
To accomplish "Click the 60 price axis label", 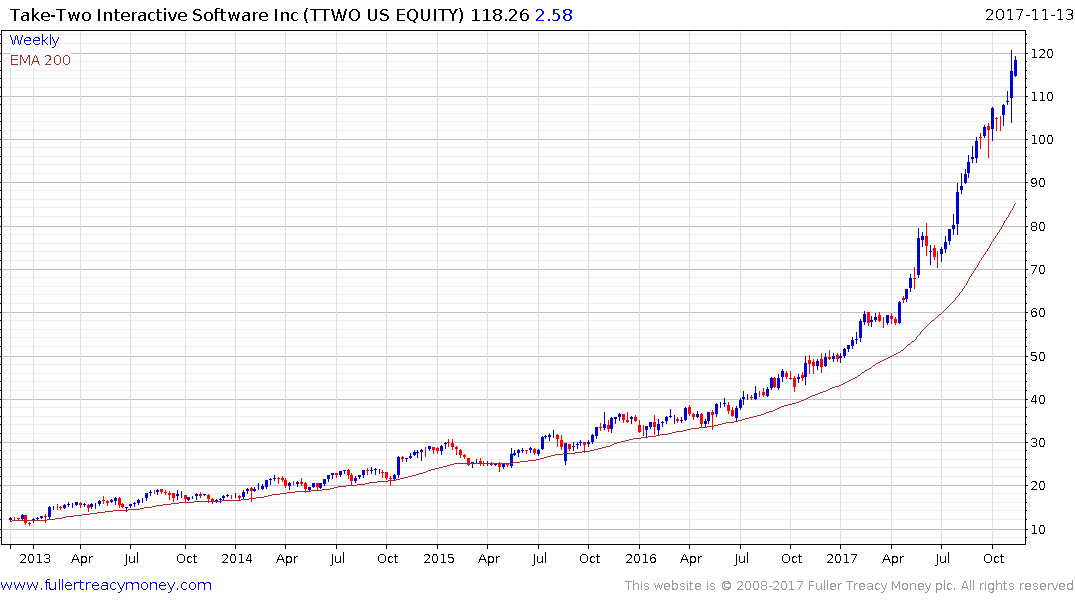I will pos(1038,313).
